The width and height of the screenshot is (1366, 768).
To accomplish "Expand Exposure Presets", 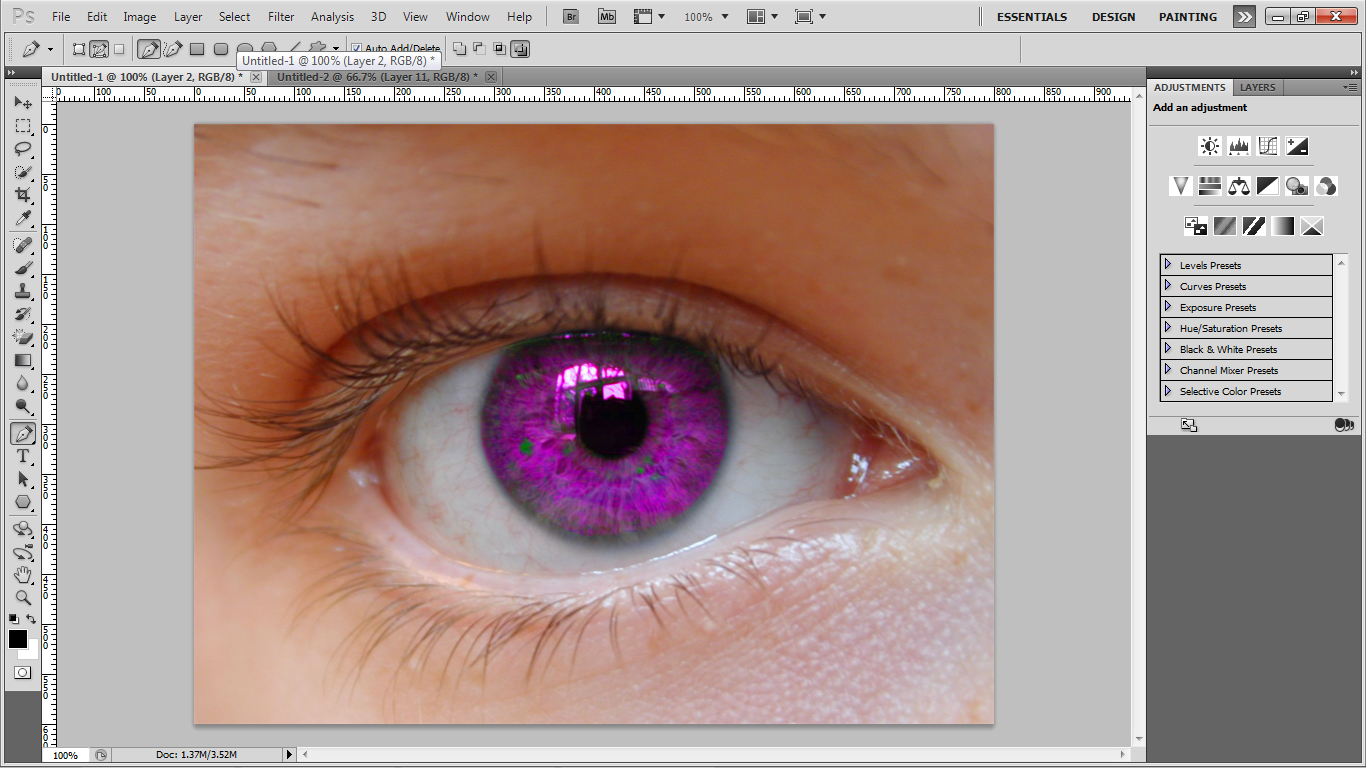I will [x=1167, y=306].
